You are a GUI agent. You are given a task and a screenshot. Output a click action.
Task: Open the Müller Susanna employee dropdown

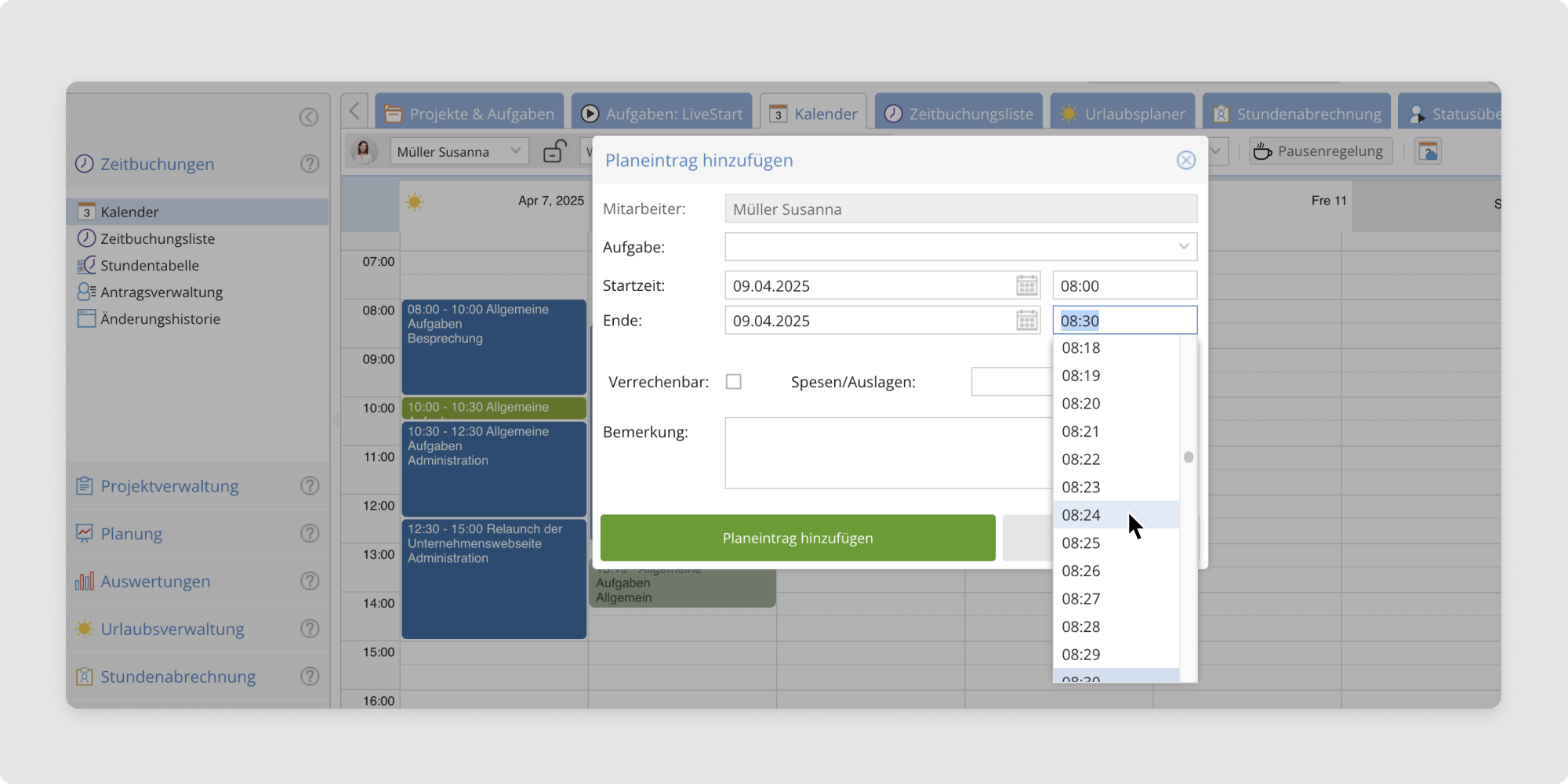tap(459, 151)
